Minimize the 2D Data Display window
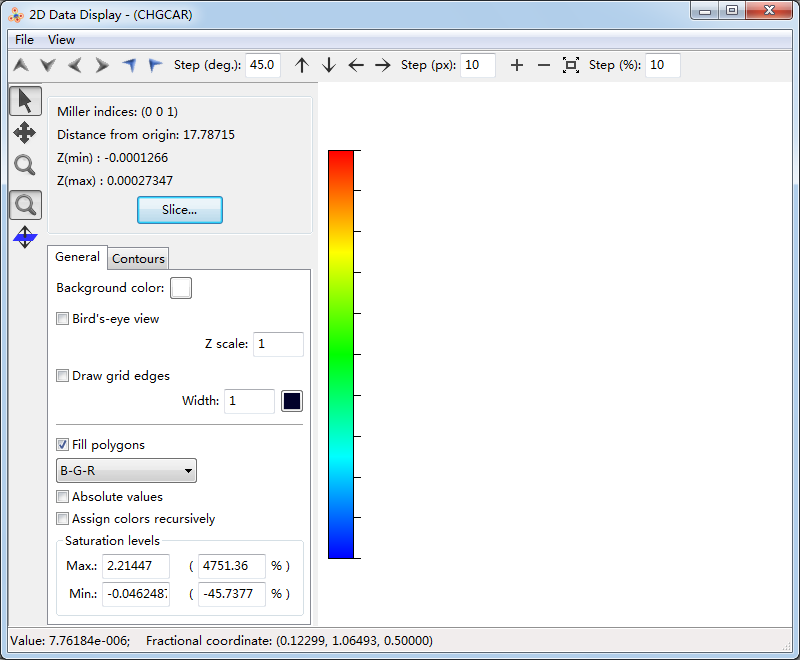800x660 pixels. coord(705,11)
